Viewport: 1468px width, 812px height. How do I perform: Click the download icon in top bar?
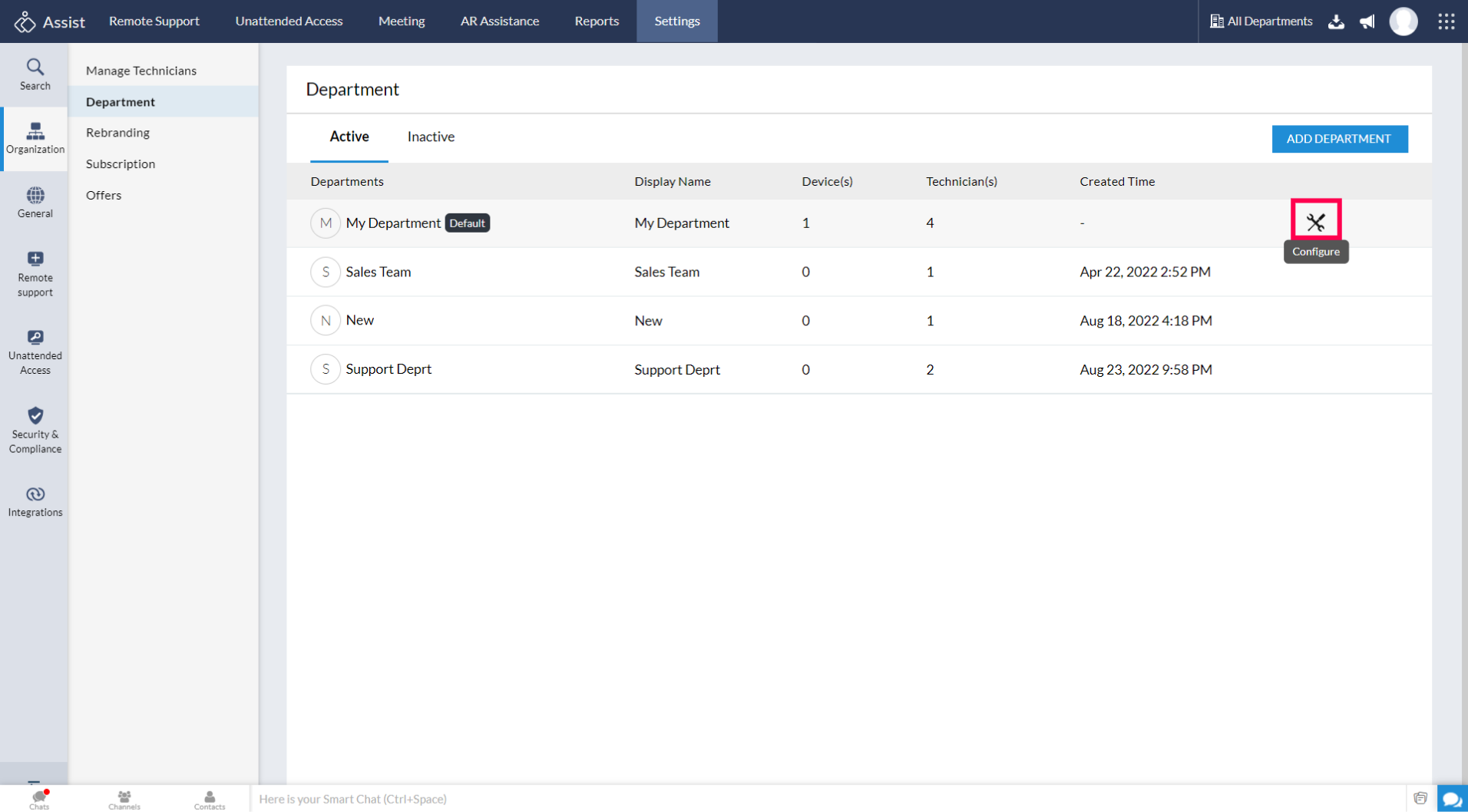[1336, 21]
